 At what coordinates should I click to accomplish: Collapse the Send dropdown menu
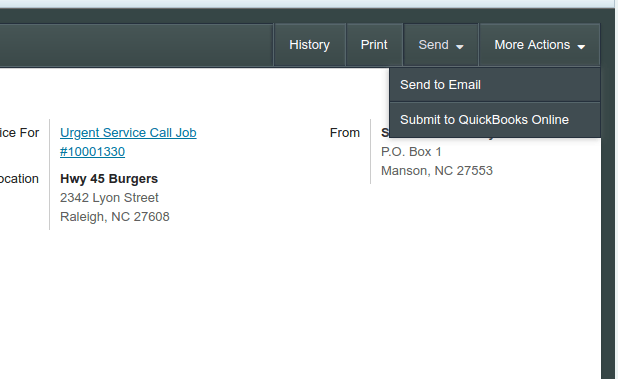(441, 45)
